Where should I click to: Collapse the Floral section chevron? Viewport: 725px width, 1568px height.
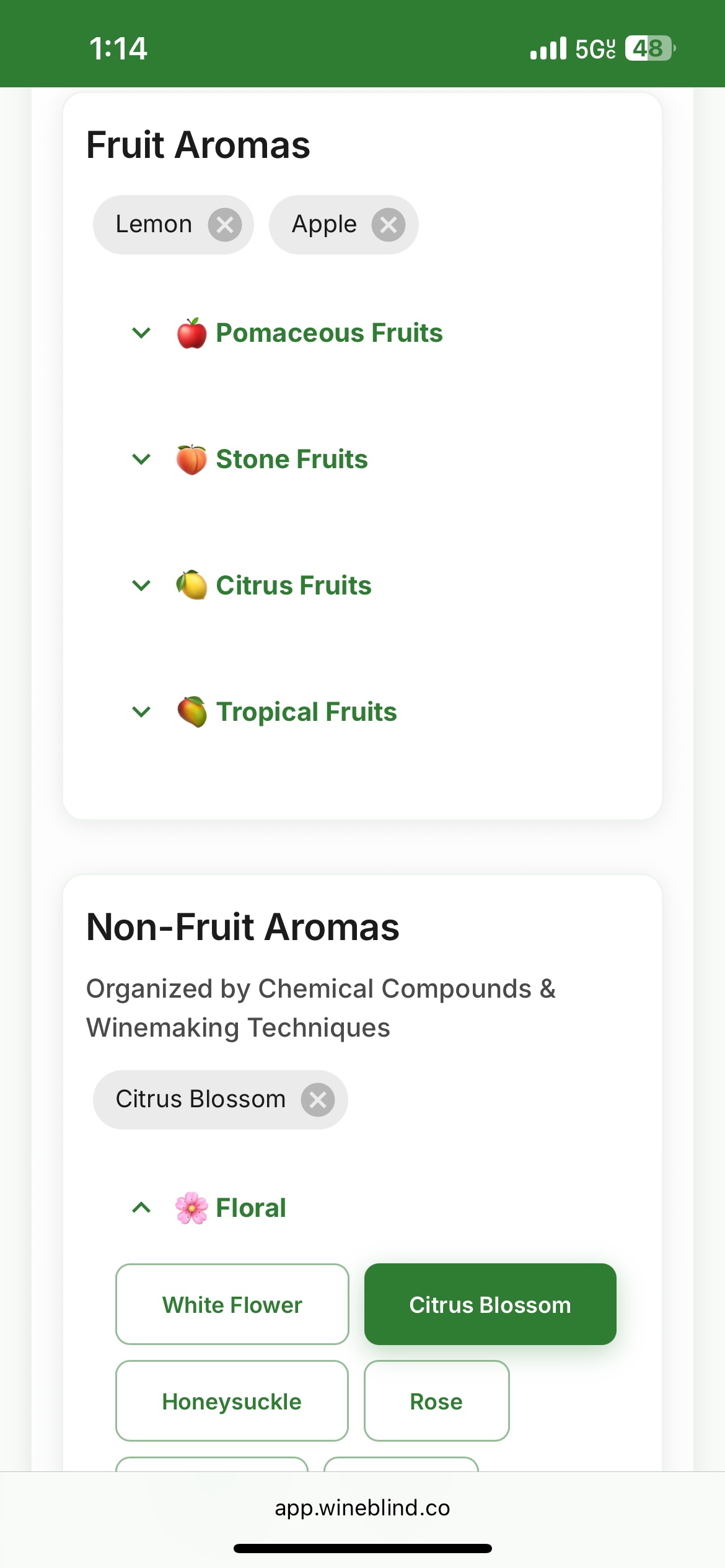click(x=142, y=1208)
